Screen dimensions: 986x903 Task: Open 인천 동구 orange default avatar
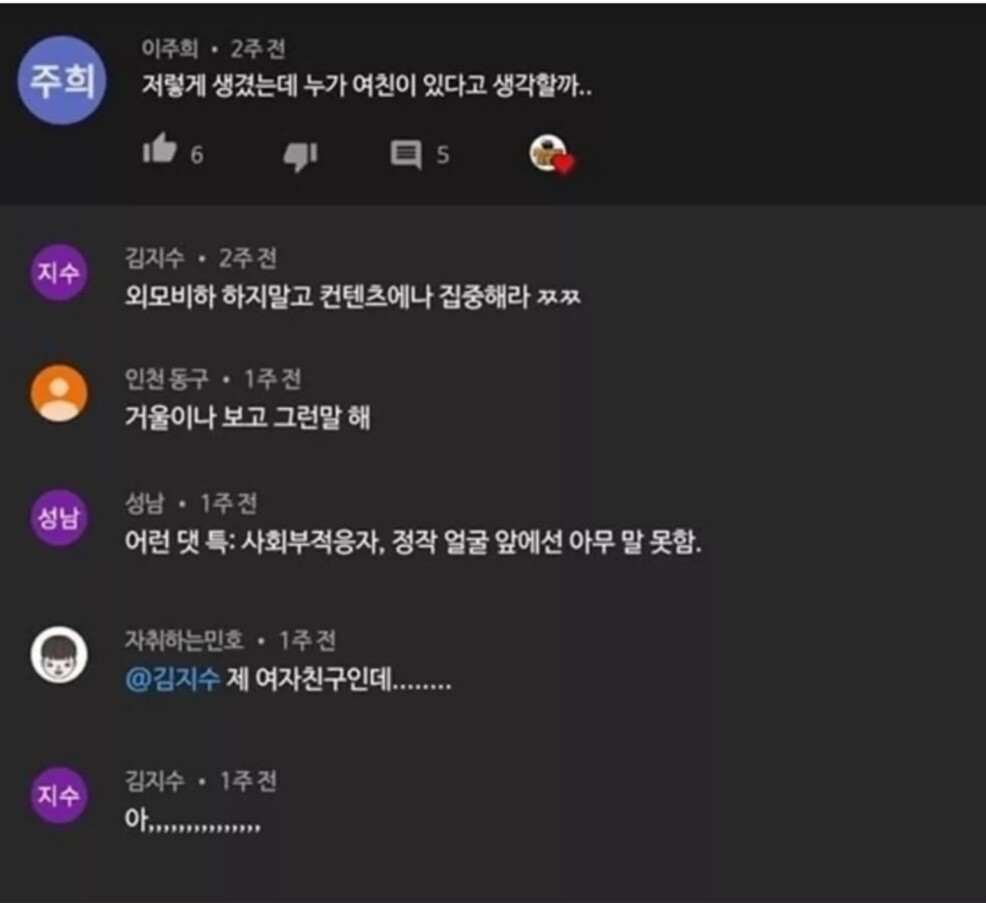pos(59,393)
